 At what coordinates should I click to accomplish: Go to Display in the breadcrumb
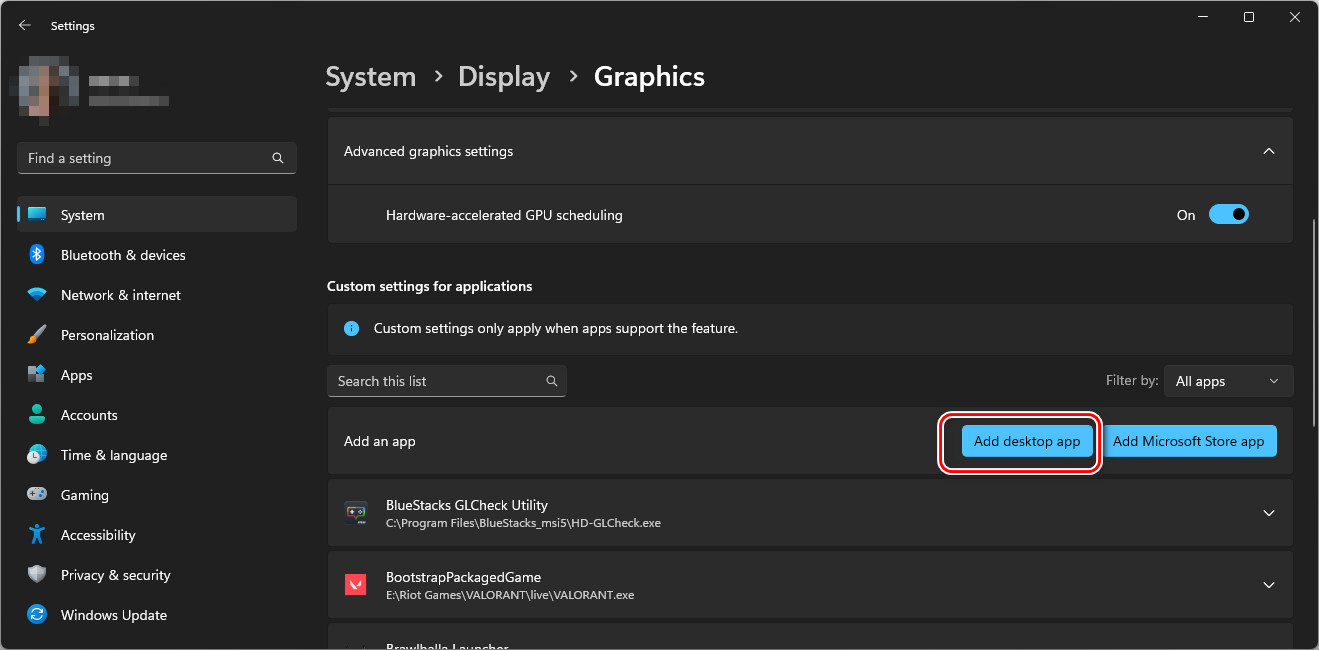coord(504,77)
